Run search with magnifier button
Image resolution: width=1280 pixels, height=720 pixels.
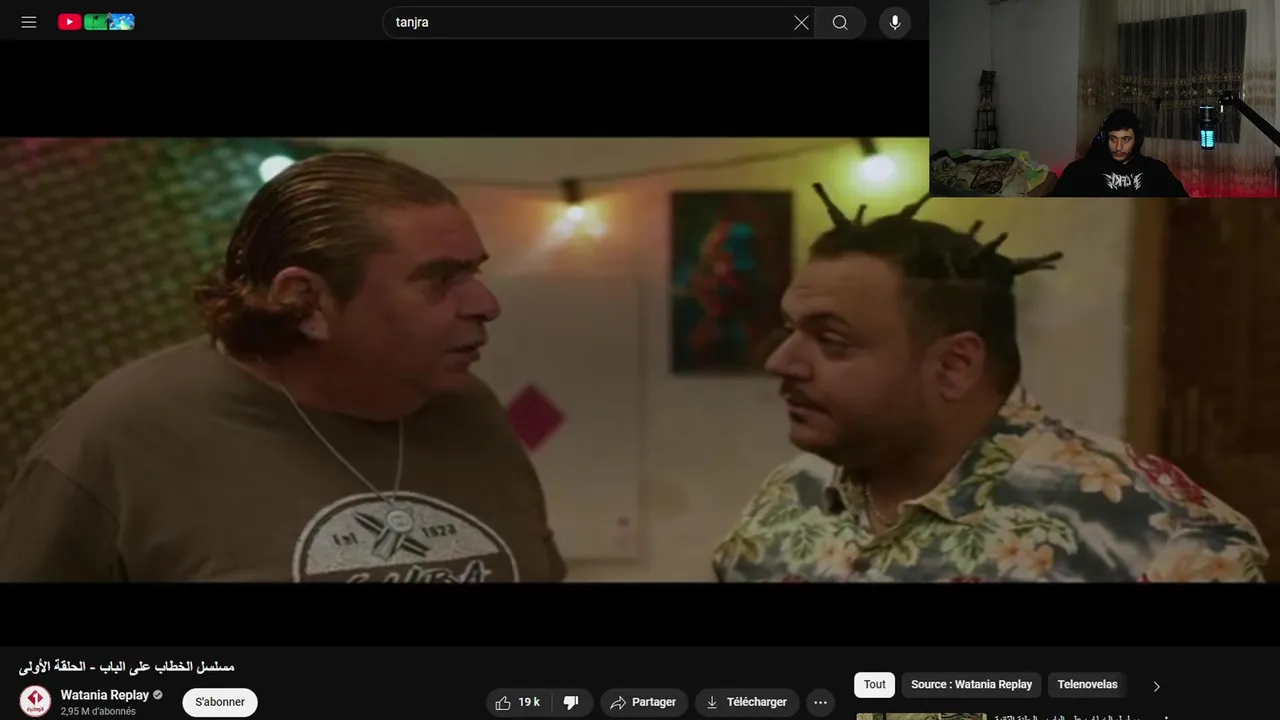(x=840, y=22)
